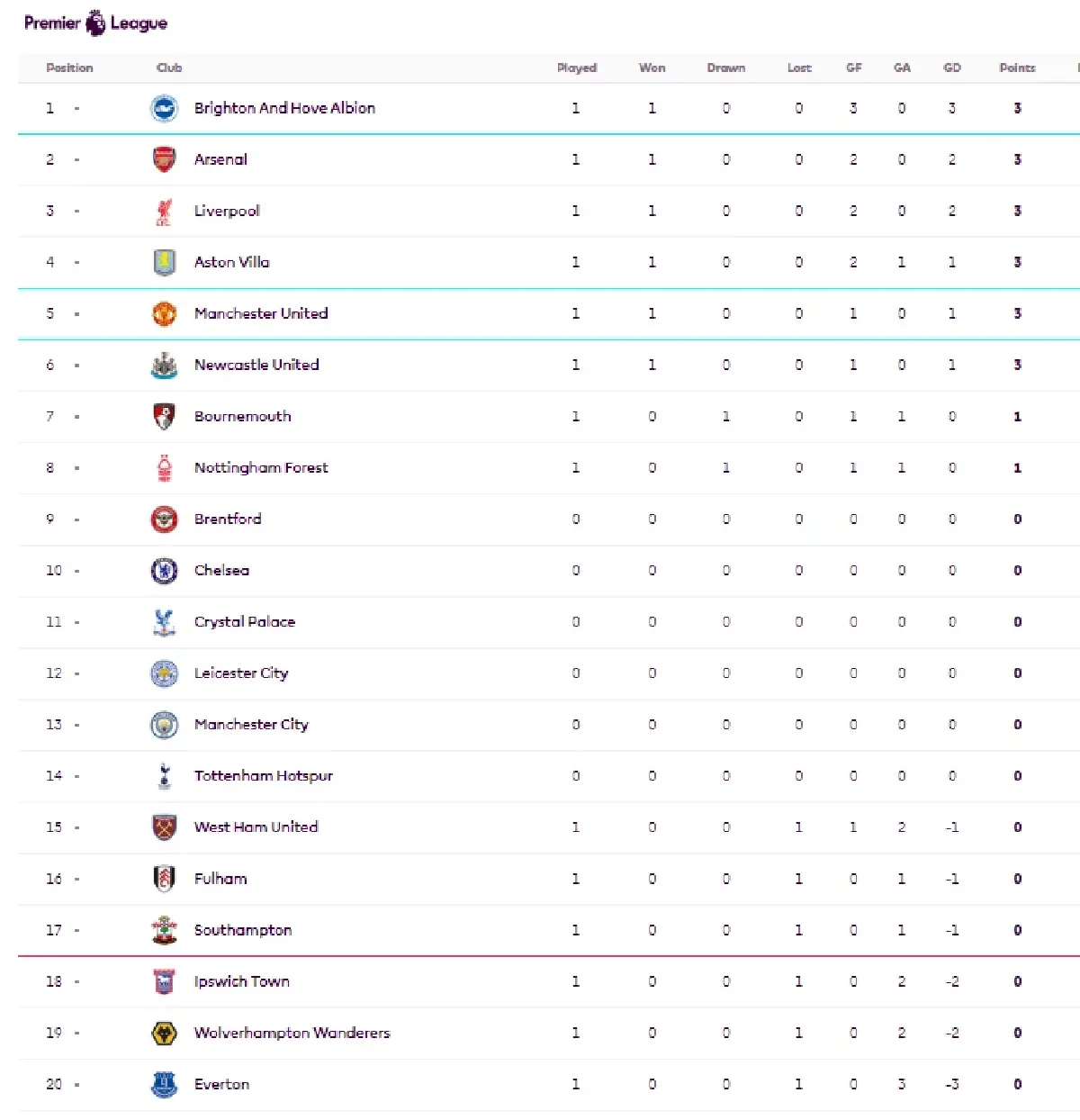Viewport: 1080px width, 1120px height.
Task: Click the Wolverhampton Wanderers wolf badge
Action: [164, 1033]
